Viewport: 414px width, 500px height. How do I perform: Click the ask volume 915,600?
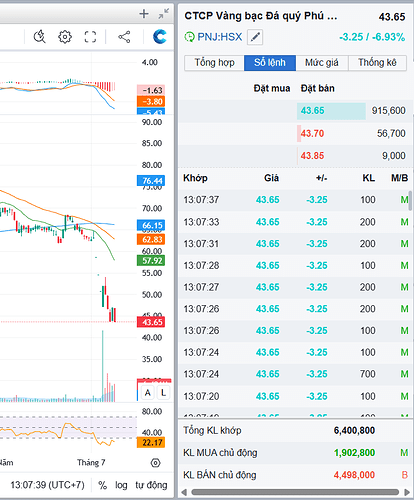[389, 111]
